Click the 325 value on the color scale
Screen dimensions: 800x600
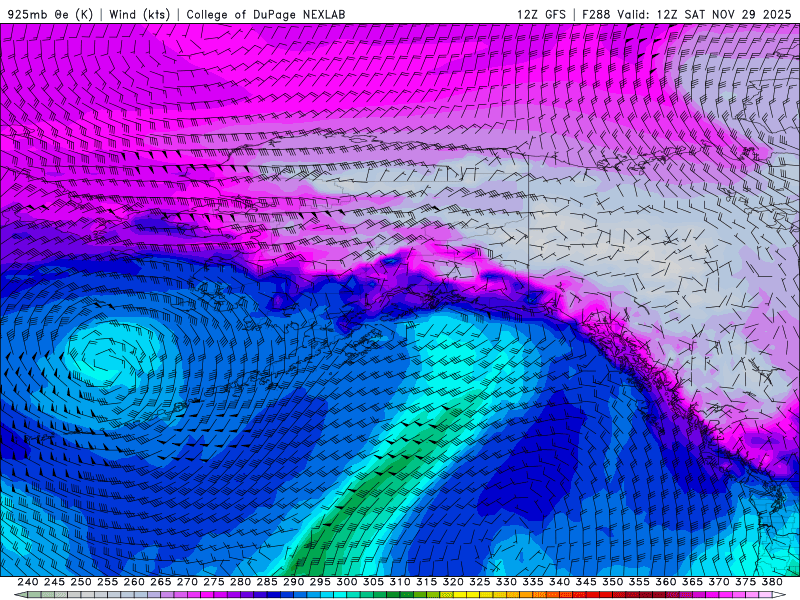tap(480, 582)
